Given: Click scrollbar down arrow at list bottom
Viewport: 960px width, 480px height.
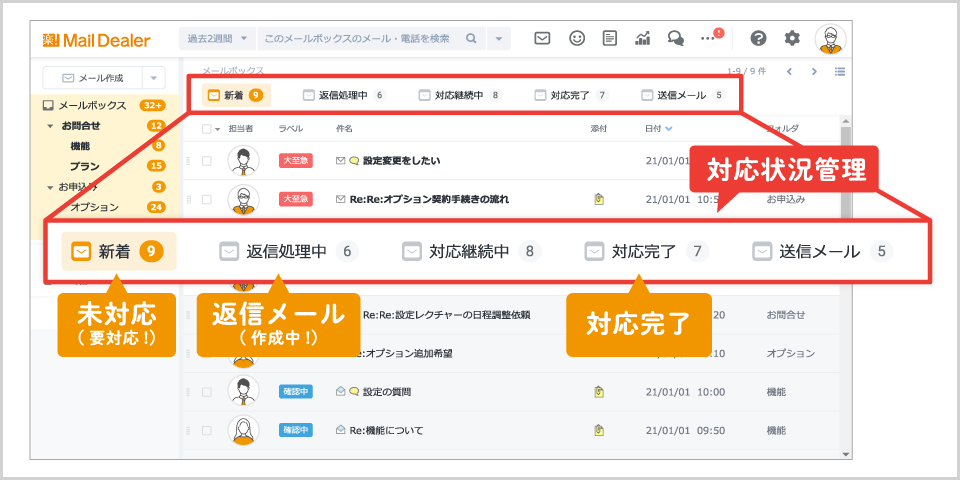Looking at the screenshot, I should 846,454.
